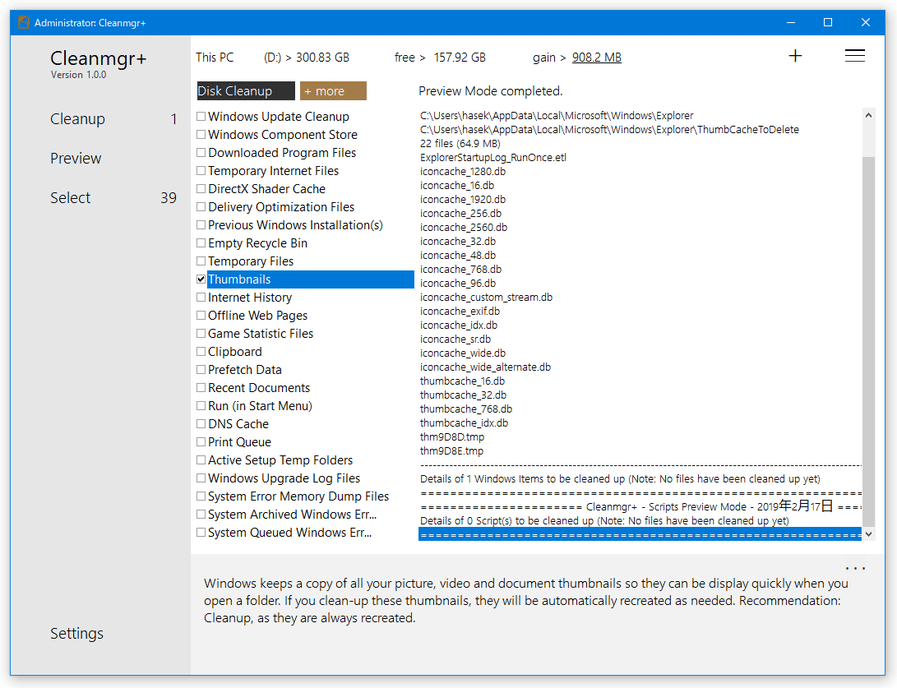Click System Error Memory Dump Files label
897x688 pixels.
click(x=298, y=496)
